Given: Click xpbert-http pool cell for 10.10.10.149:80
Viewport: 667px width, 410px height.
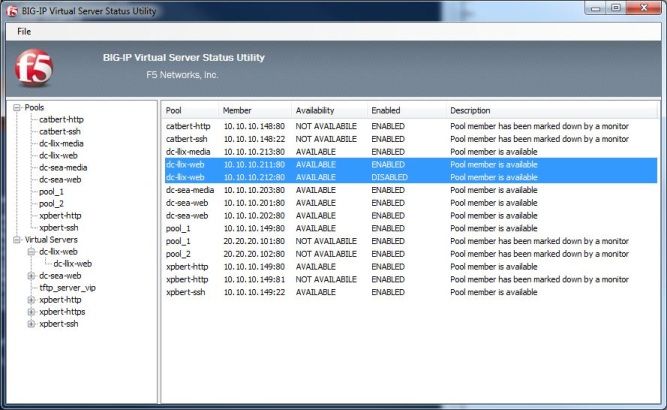Looking at the screenshot, I should (187, 267).
